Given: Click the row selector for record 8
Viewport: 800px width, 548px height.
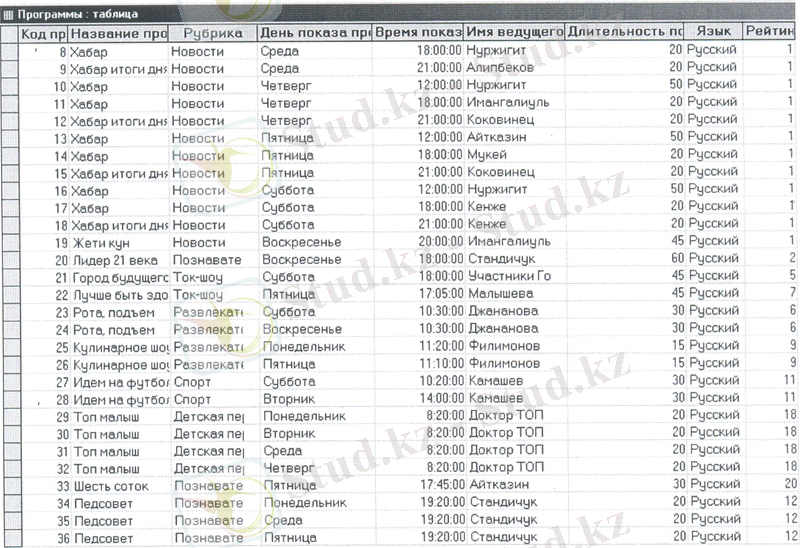Looking at the screenshot, I should [x=10, y=52].
